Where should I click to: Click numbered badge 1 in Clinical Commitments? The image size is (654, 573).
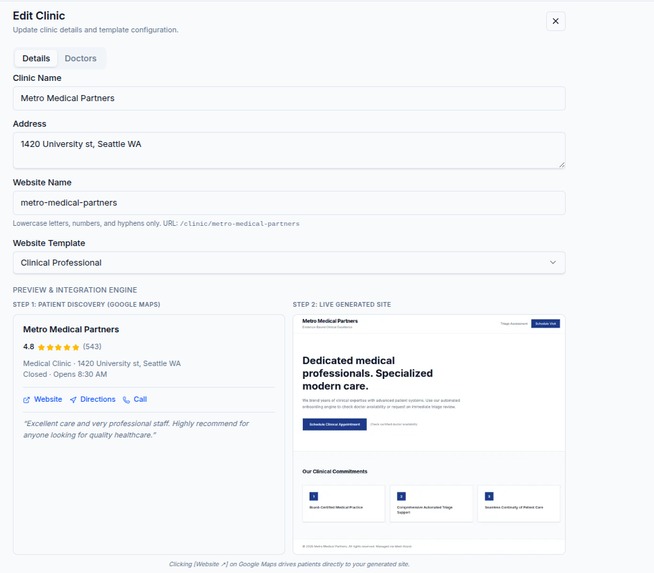click(x=314, y=496)
